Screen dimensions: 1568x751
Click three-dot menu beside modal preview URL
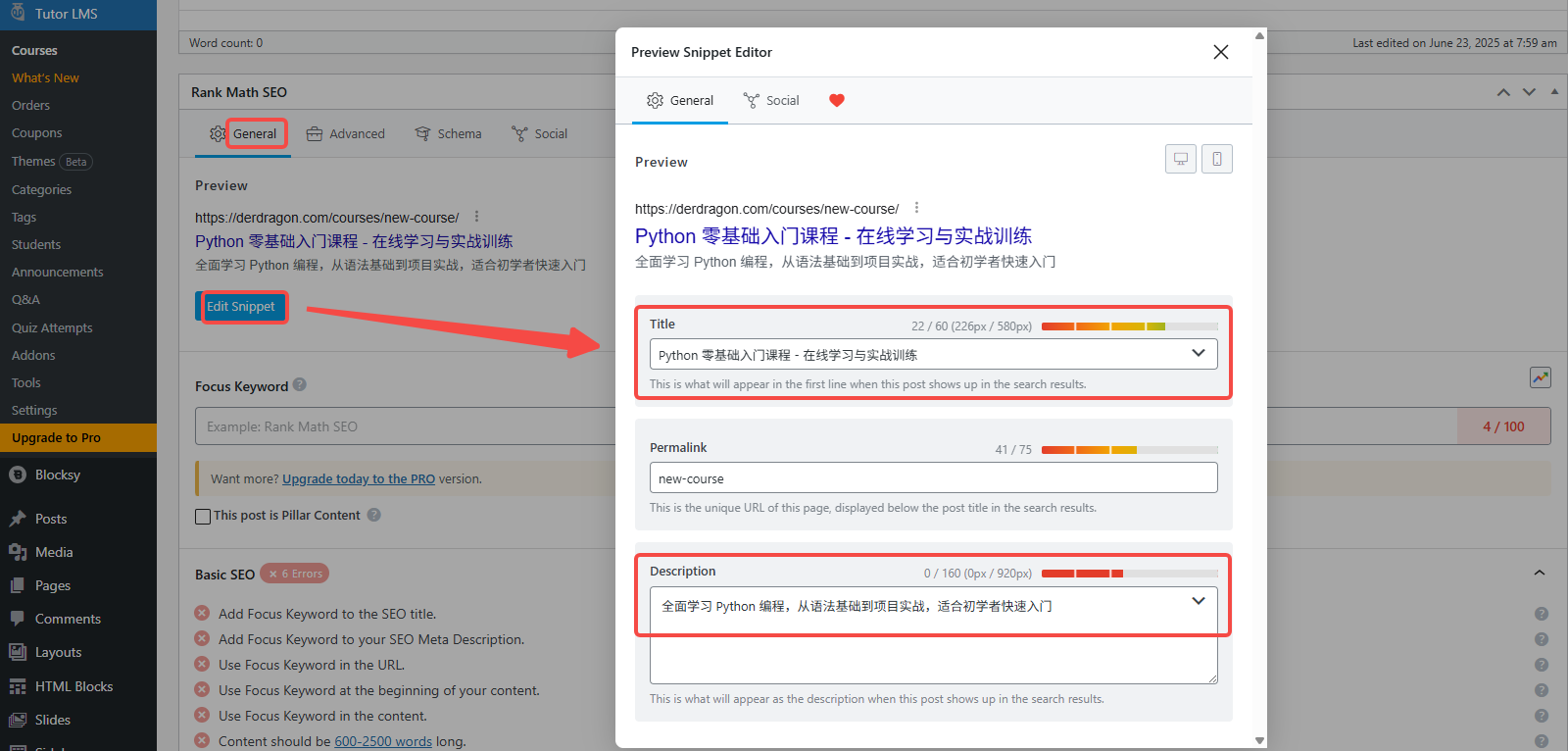tap(916, 208)
